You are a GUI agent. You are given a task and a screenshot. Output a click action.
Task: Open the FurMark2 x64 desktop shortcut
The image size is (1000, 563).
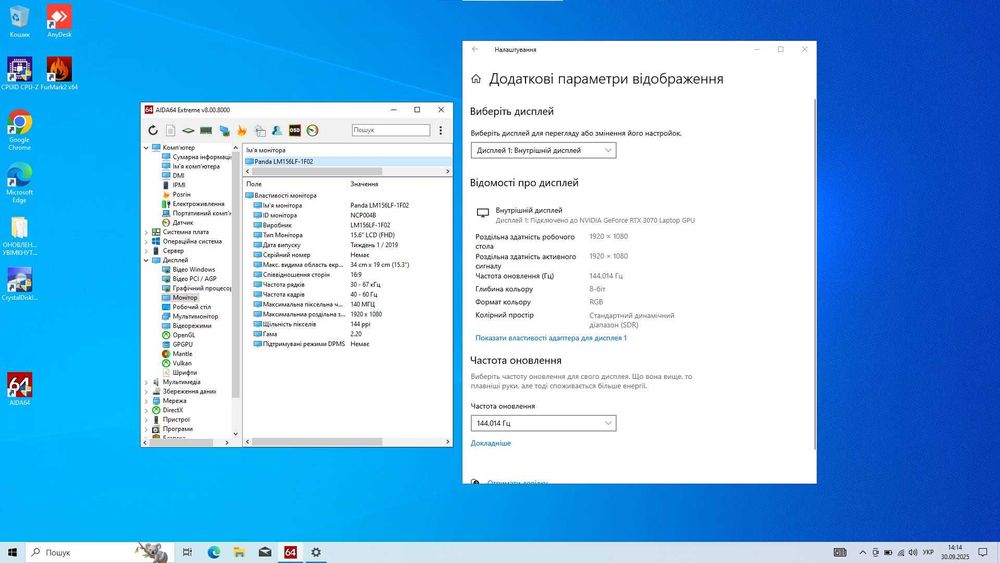pos(59,73)
